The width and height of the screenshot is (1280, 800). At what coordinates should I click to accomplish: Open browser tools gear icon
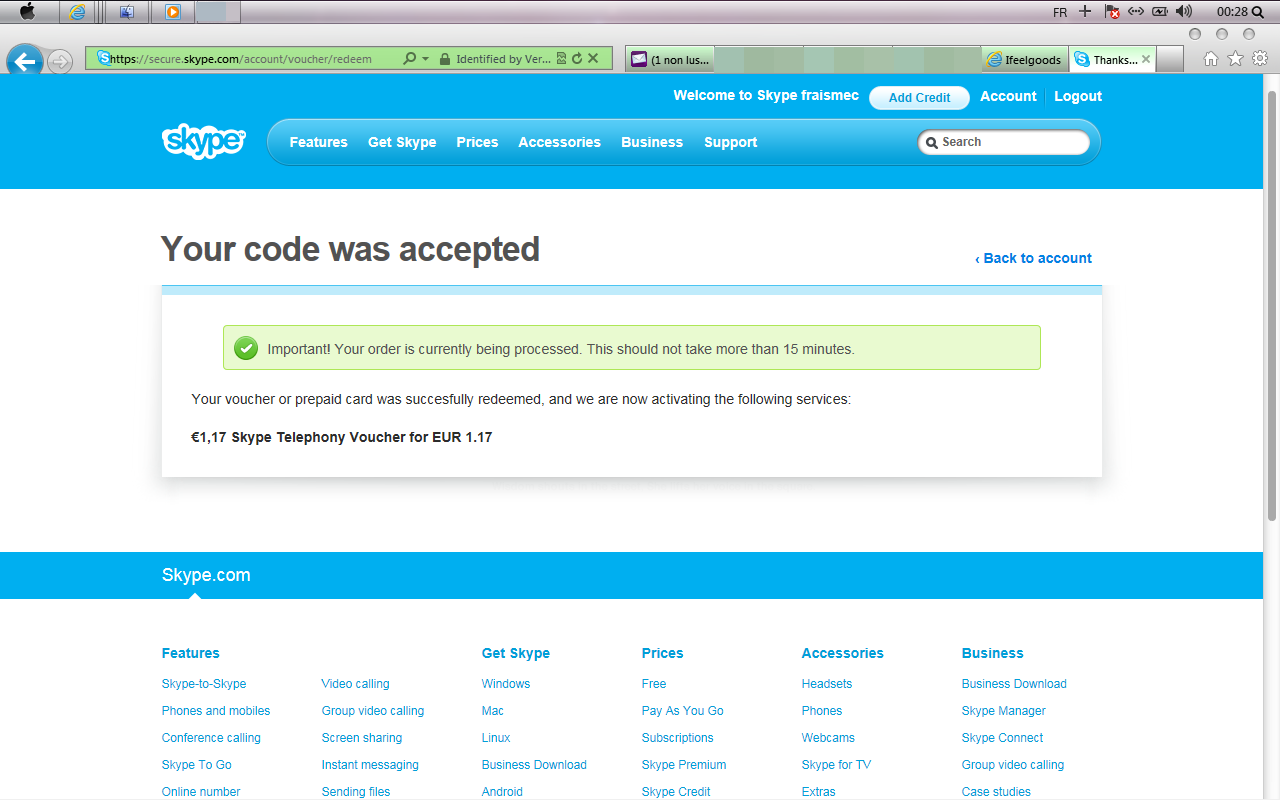1260,59
